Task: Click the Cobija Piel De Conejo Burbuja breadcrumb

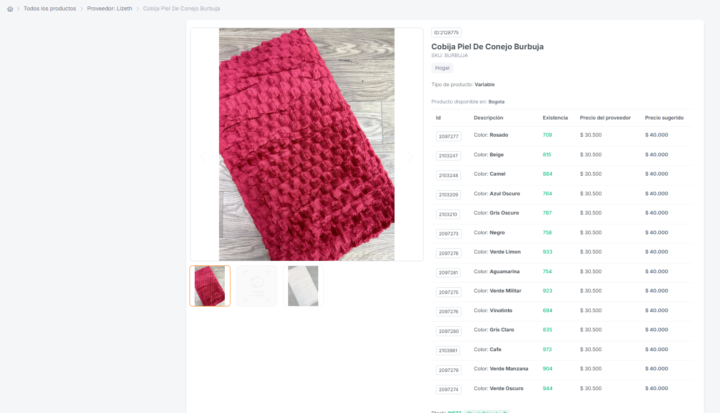Action: tap(181, 9)
